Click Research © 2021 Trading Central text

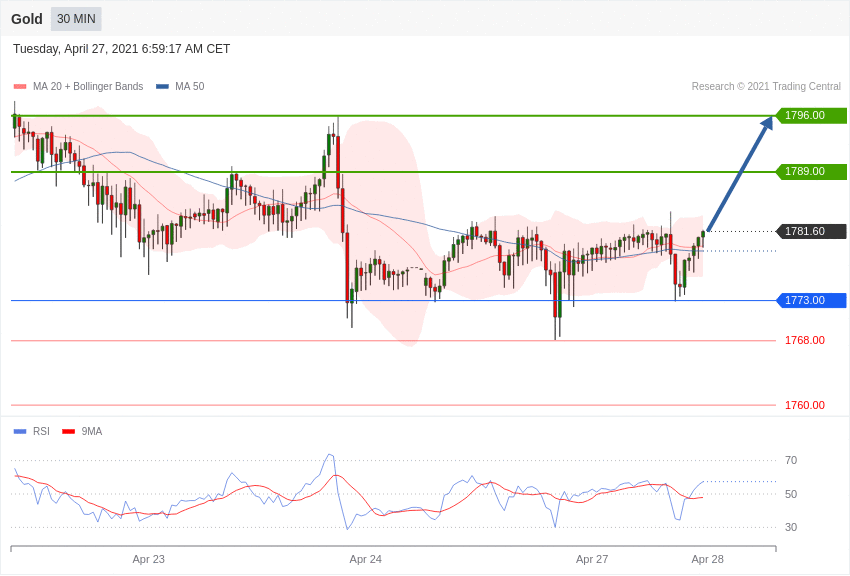(x=766, y=86)
